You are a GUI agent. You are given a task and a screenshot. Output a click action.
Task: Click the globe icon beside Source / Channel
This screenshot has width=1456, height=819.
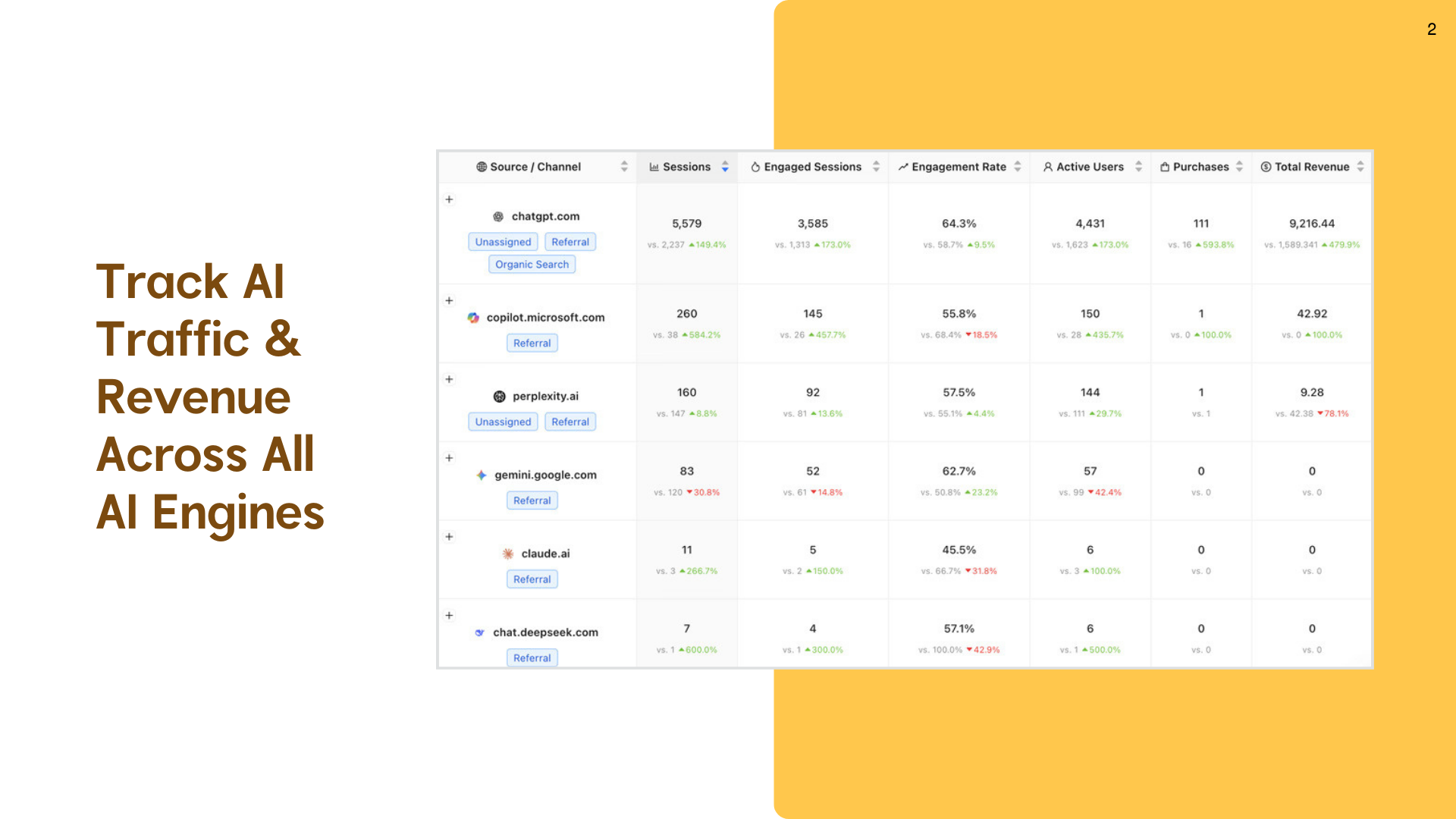(482, 167)
